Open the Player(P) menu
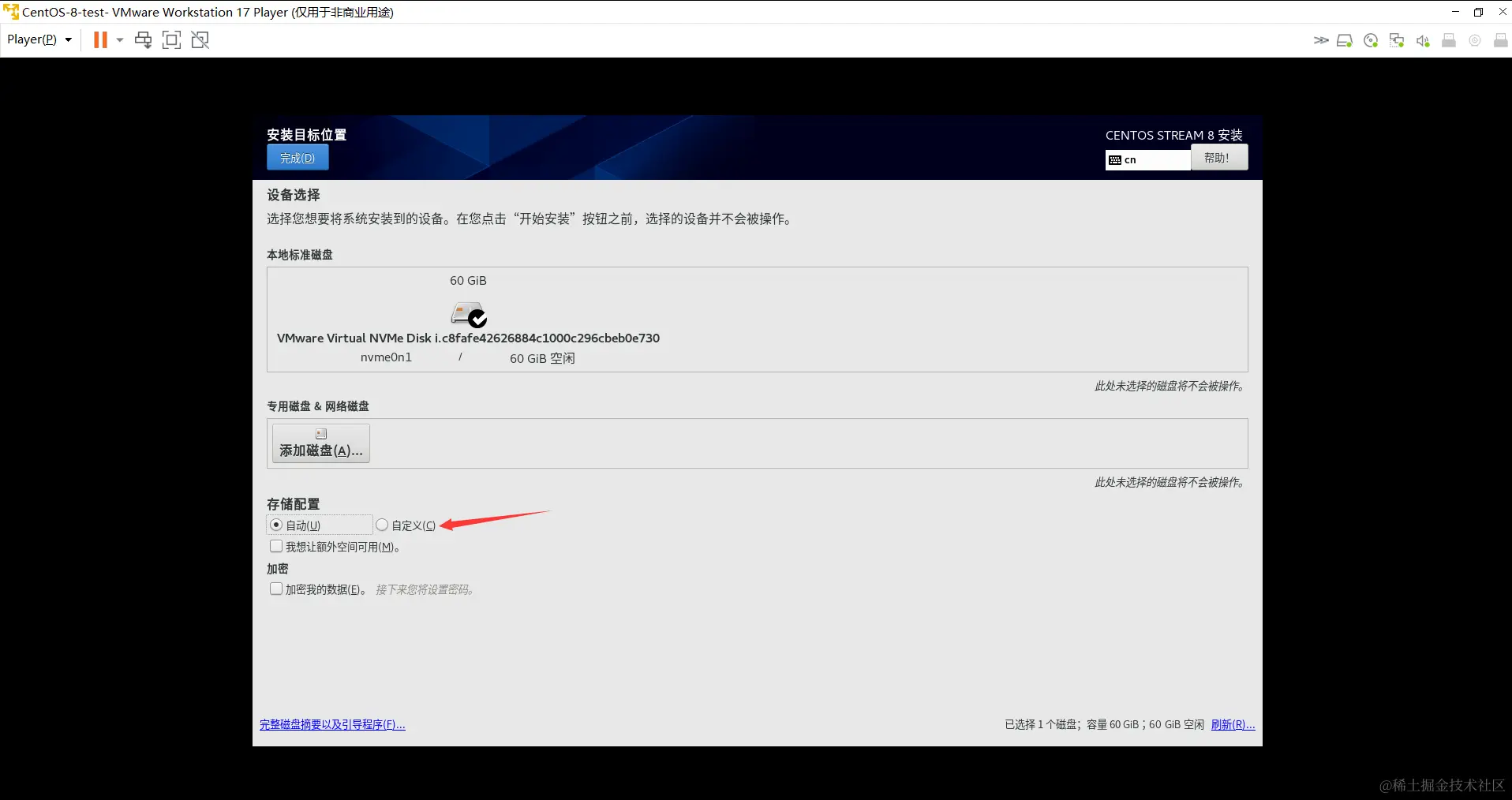The image size is (1512, 800). click(x=39, y=39)
